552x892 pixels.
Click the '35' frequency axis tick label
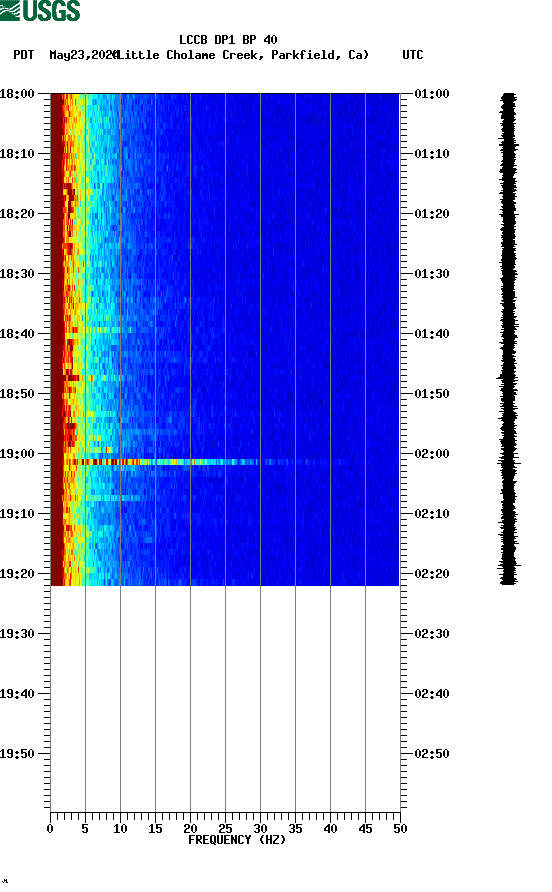(295, 829)
